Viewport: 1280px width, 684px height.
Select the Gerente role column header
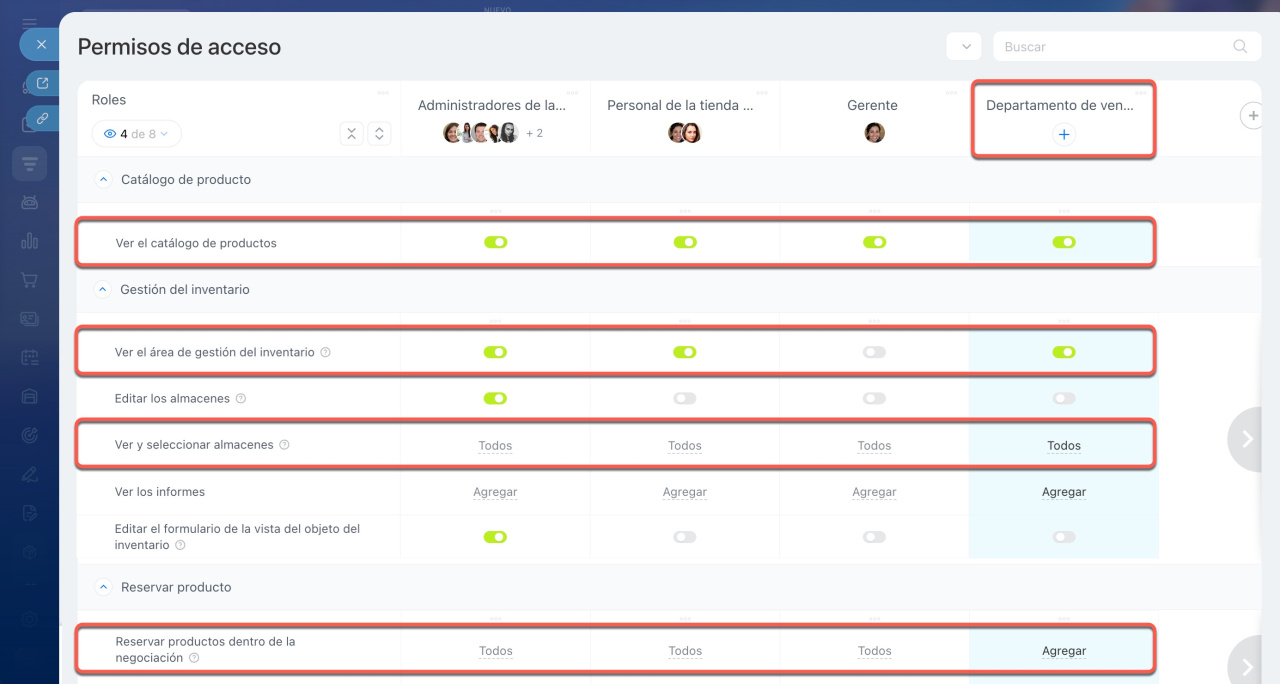pyautogui.click(x=874, y=105)
